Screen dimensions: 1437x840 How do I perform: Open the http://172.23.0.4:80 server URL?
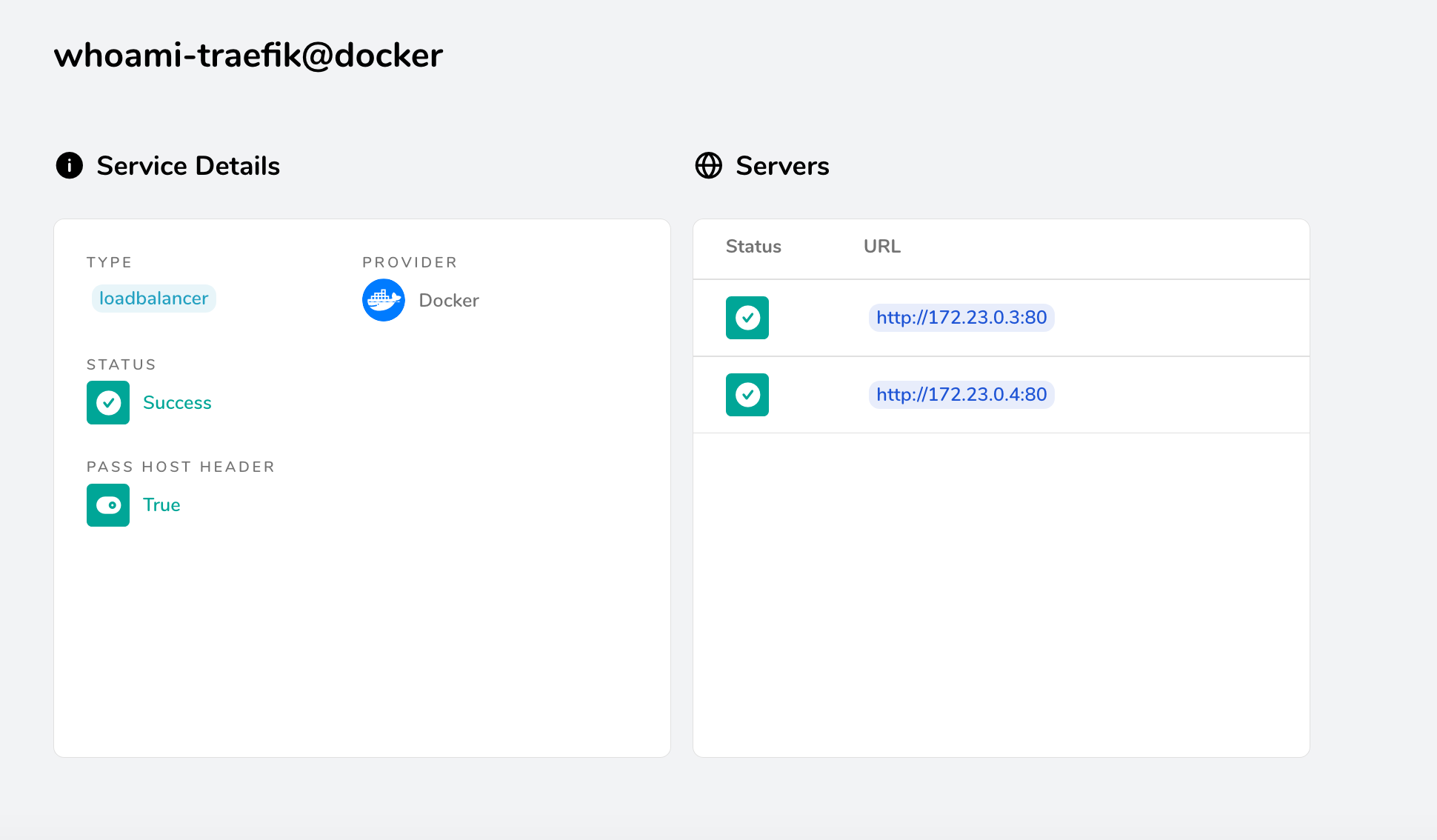[x=961, y=395]
